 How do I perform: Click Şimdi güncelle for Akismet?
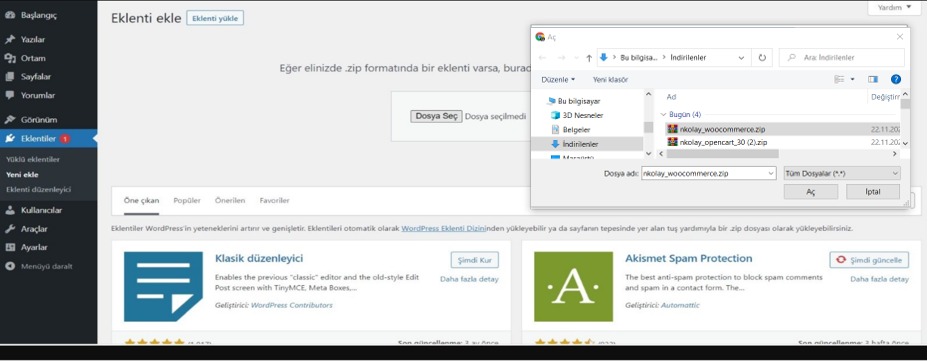[869, 260]
